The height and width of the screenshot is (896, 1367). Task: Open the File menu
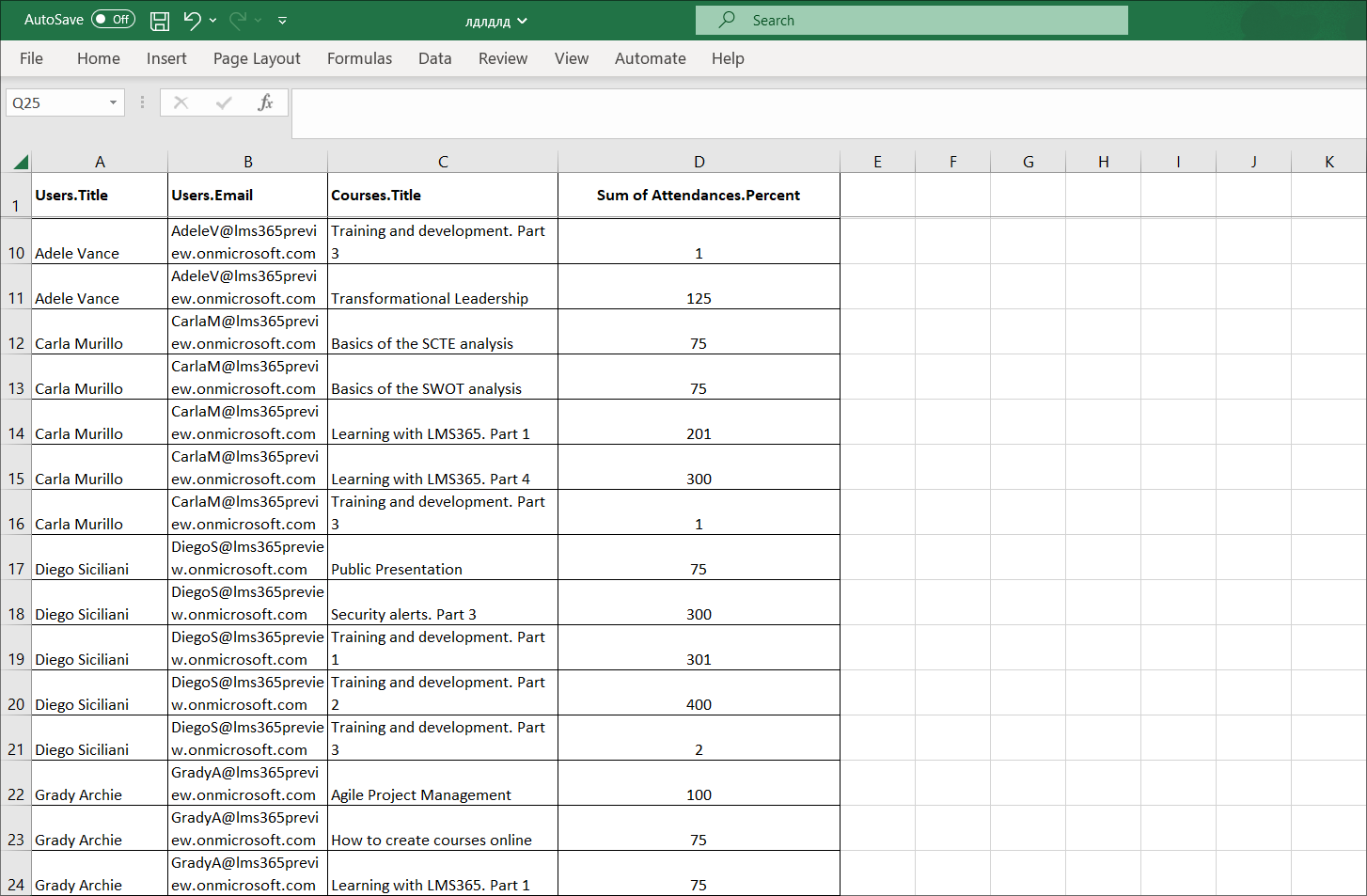tap(31, 58)
